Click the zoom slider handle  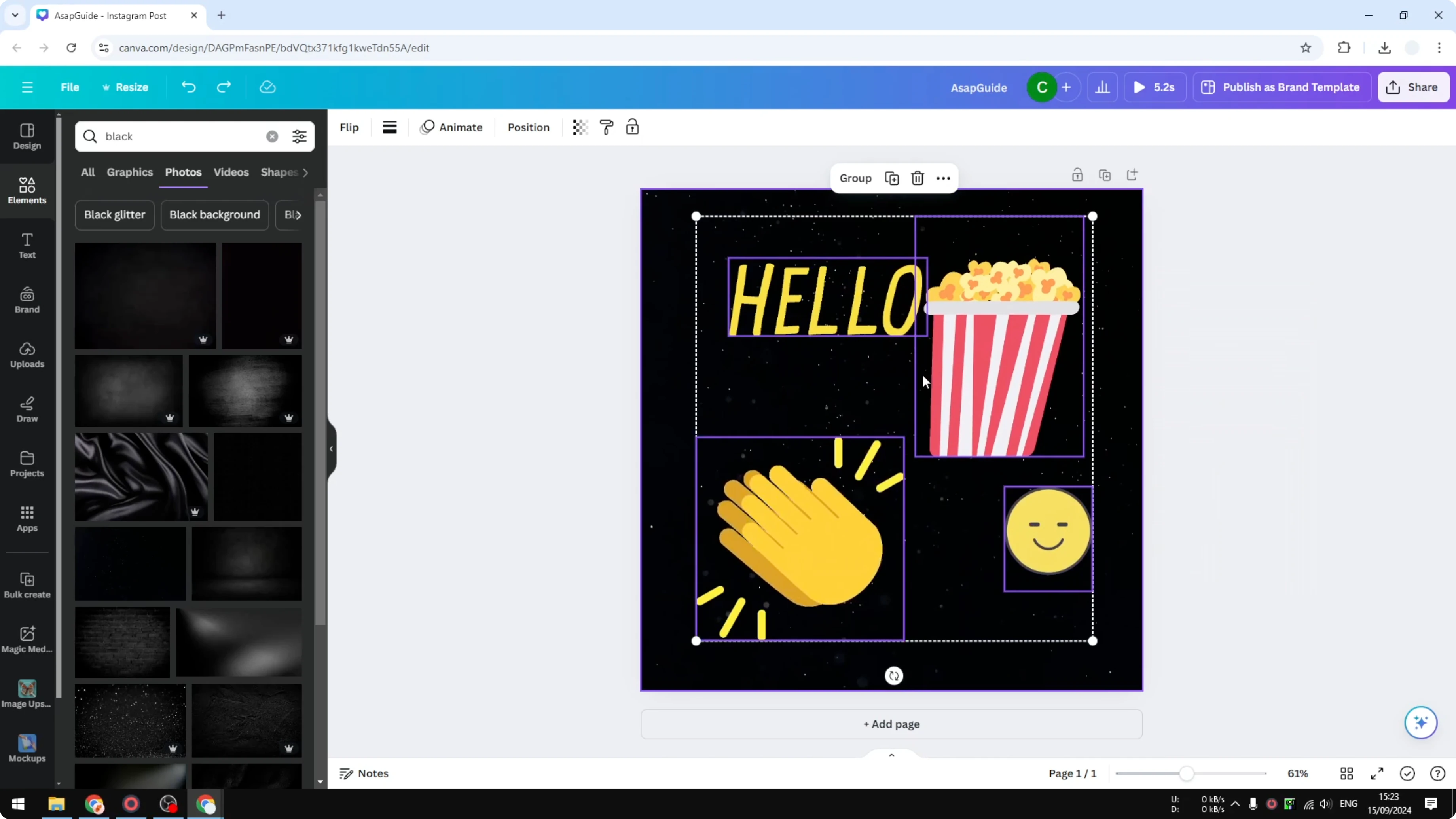click(x=1187, y=773)
